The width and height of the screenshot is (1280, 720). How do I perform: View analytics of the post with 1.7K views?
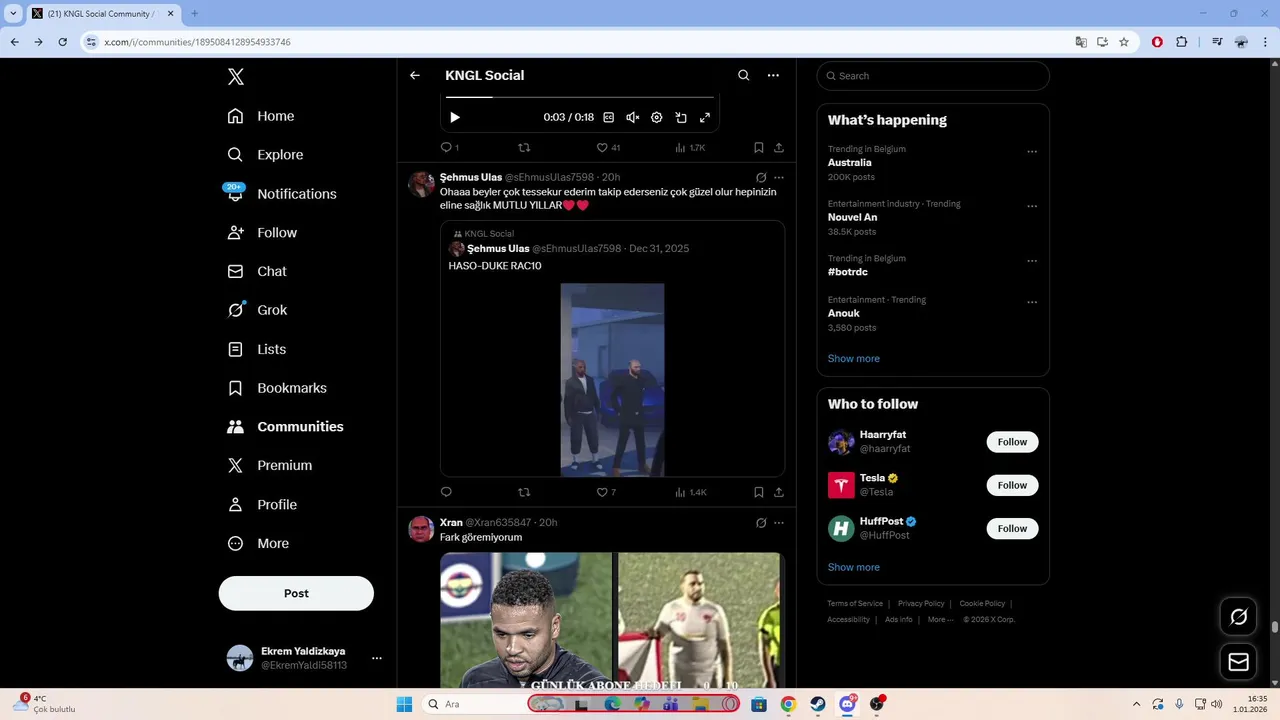click(691, 147)
